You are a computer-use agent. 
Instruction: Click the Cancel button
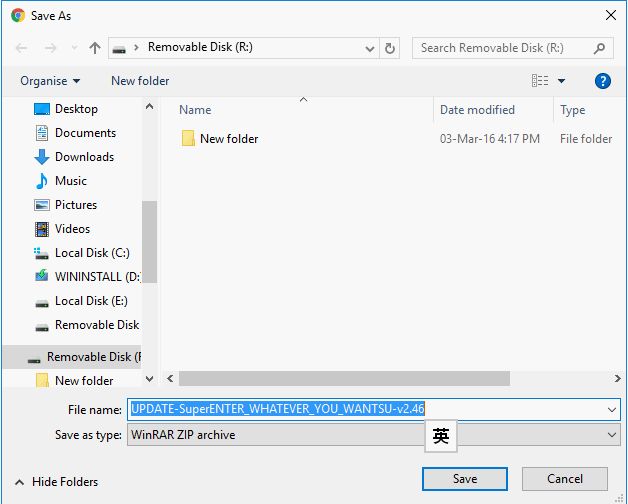565,479
